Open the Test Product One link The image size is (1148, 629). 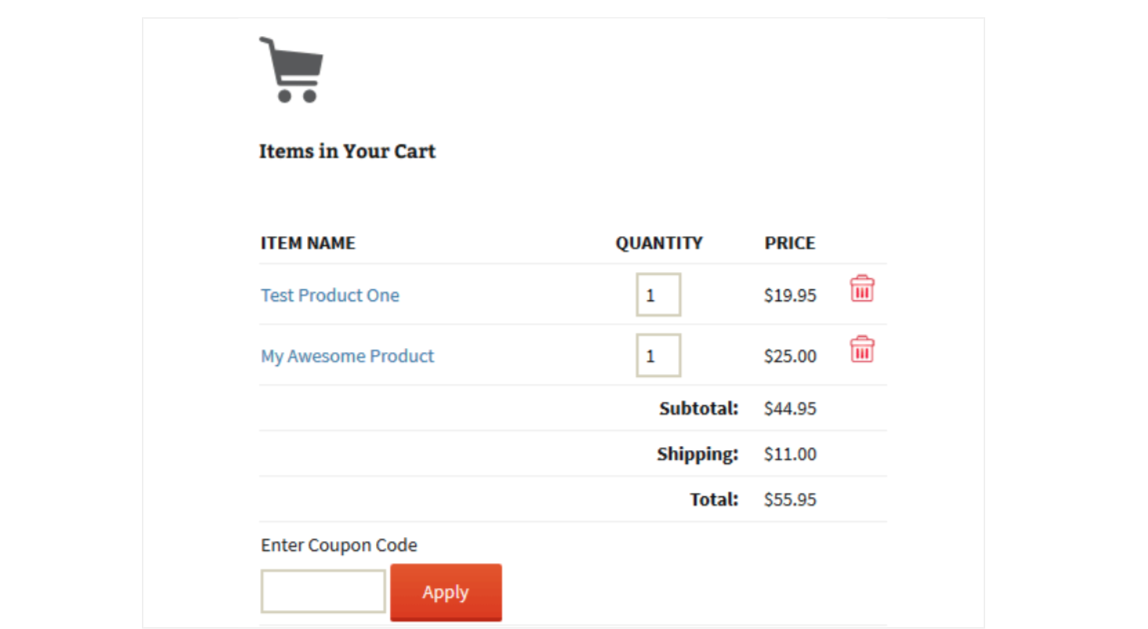(330, 295)
